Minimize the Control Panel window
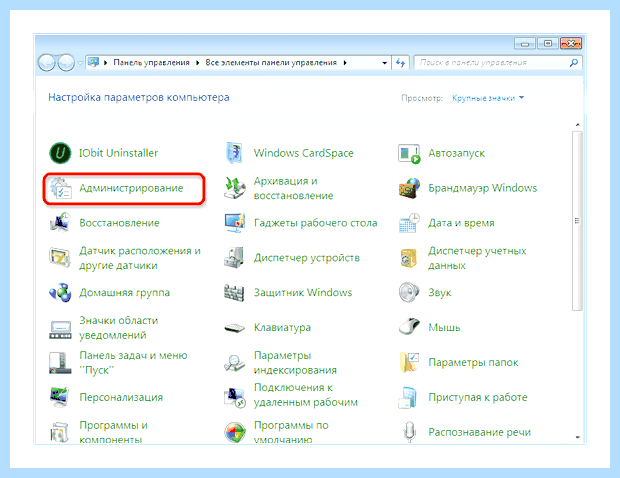620x478 pixels. point(525,43)
